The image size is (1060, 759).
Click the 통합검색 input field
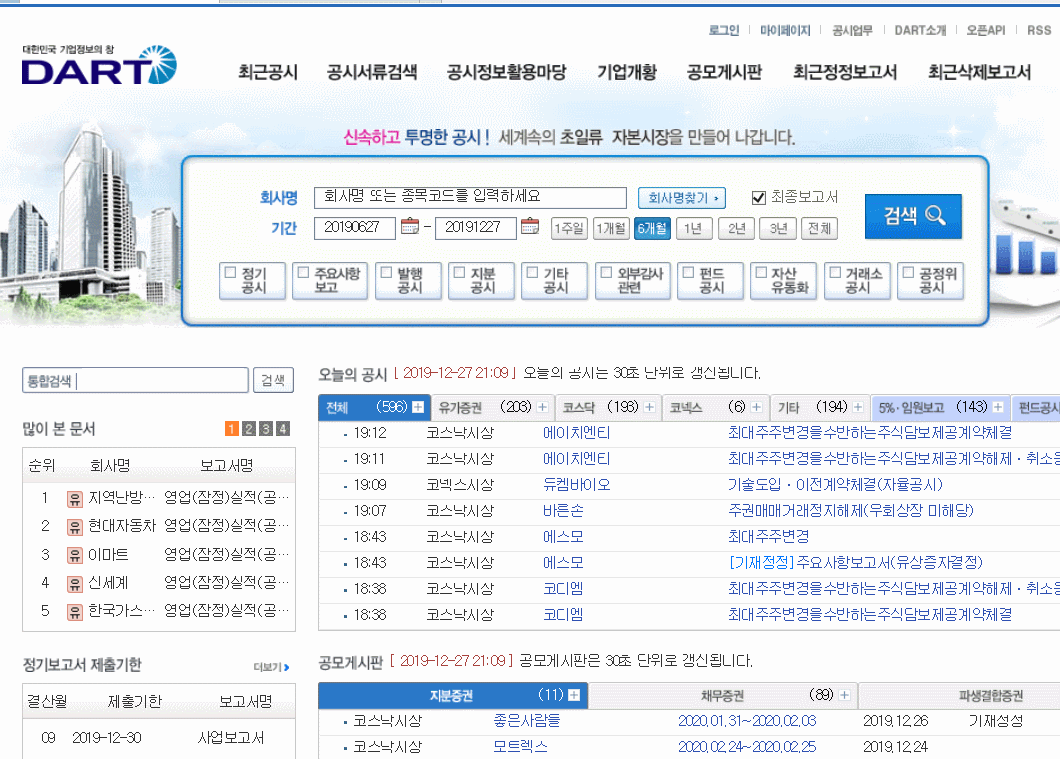point(135,381)
